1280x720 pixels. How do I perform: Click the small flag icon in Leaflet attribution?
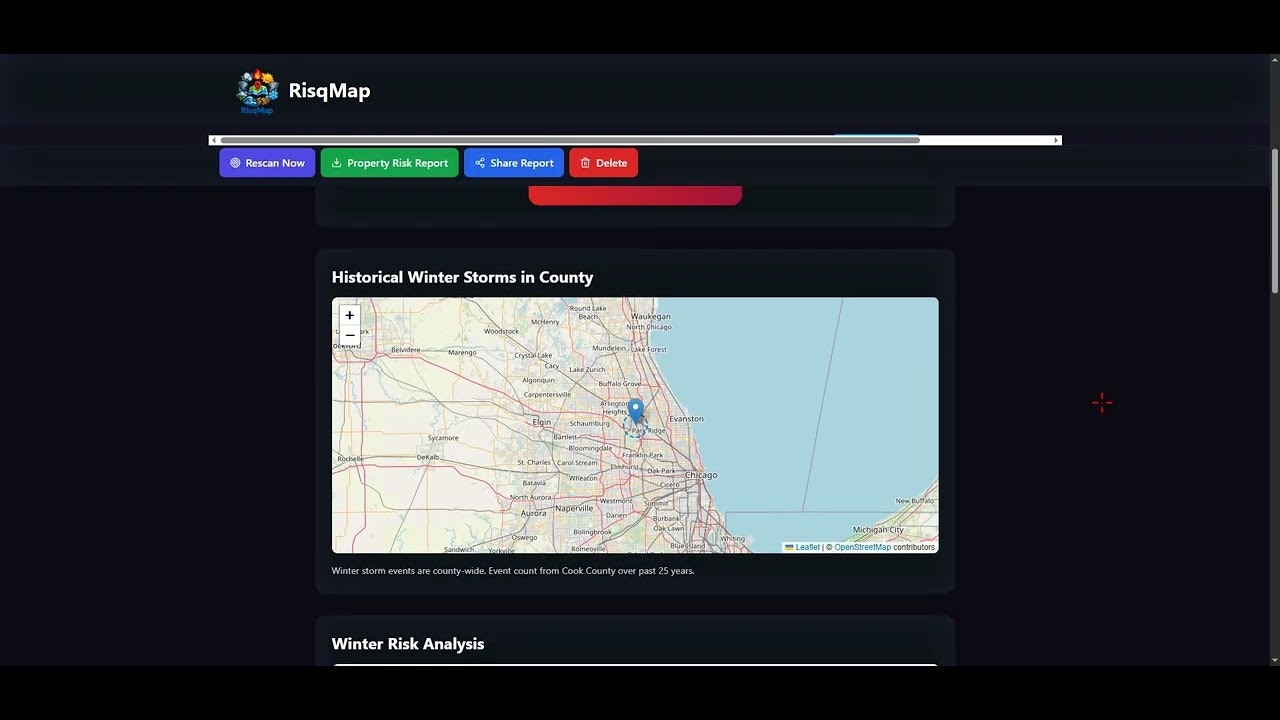pos(789,547)
